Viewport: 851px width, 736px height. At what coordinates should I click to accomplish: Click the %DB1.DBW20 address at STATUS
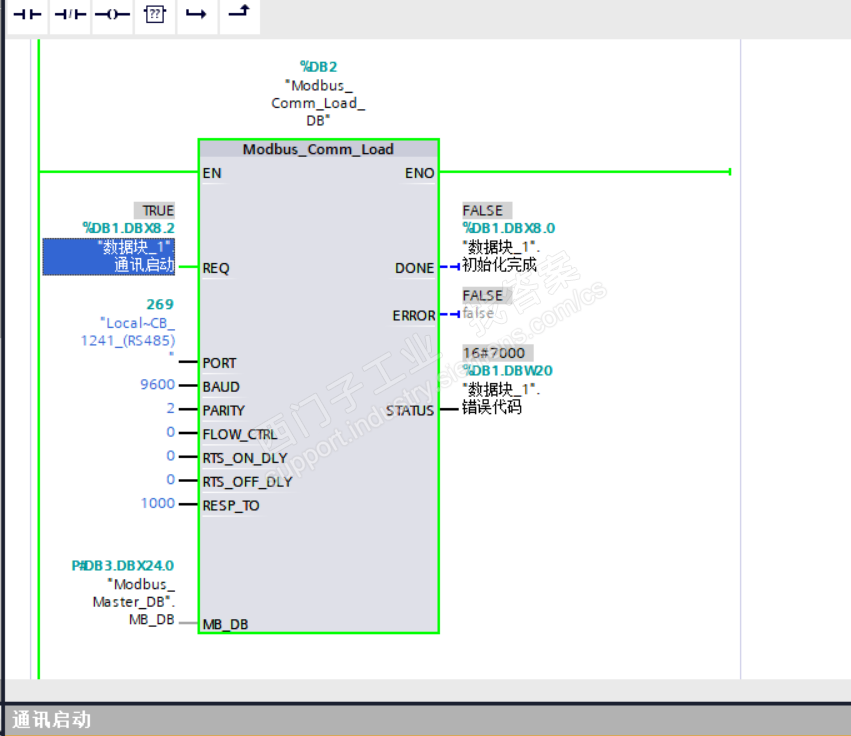[x=507, y=371]
